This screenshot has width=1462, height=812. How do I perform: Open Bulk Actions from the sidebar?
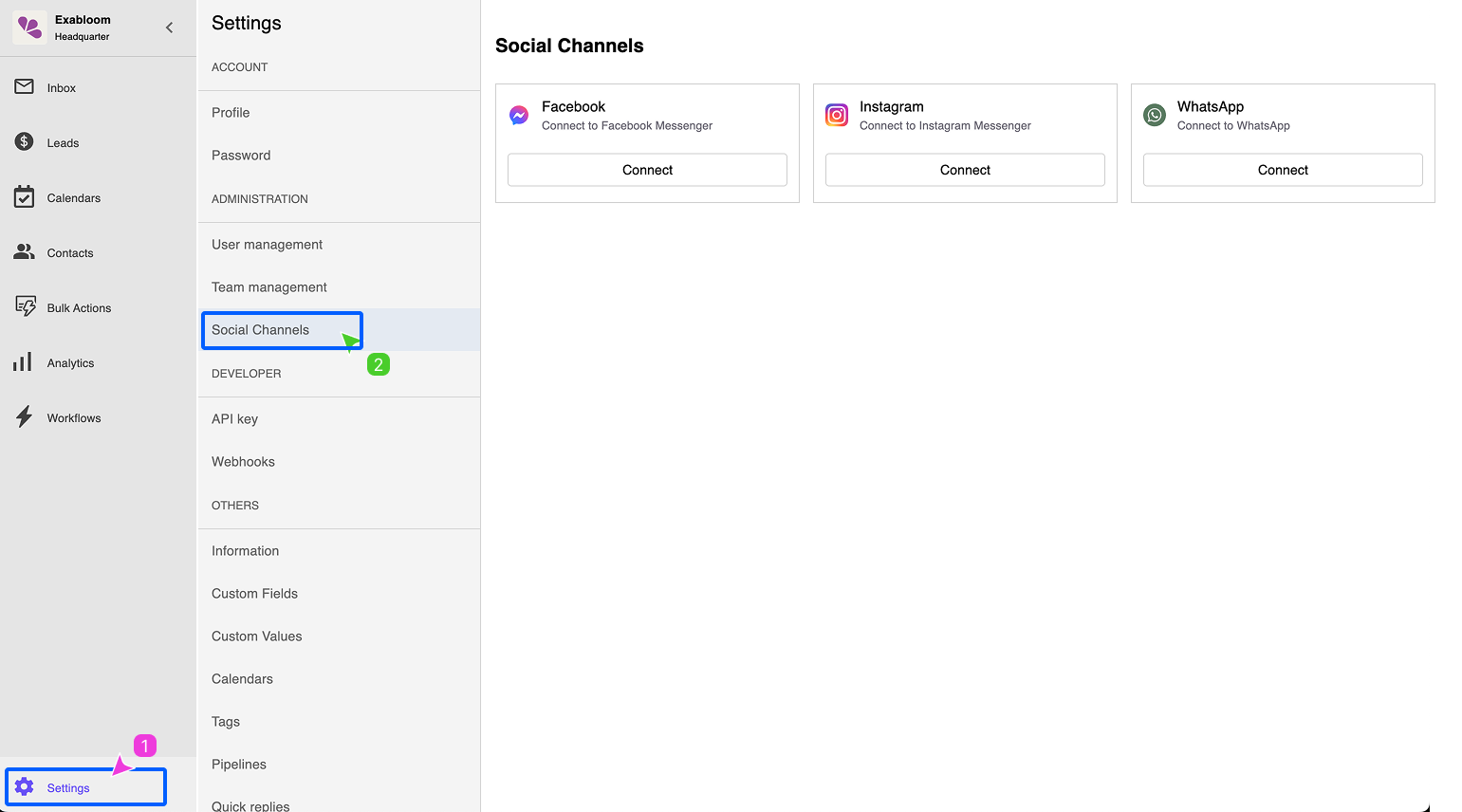[x=26, y=306]
